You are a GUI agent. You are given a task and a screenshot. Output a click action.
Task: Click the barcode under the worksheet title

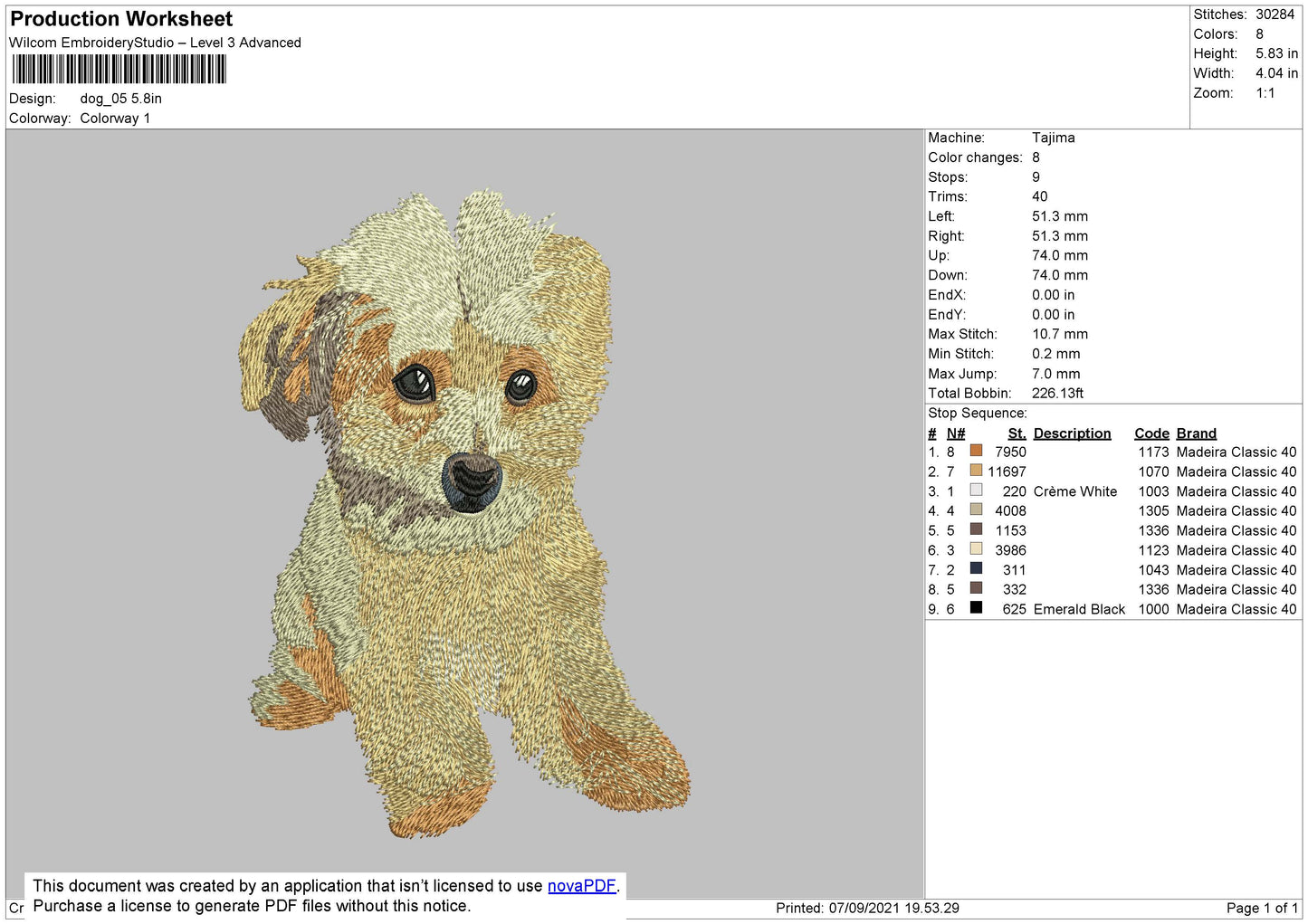pos(119,70)
